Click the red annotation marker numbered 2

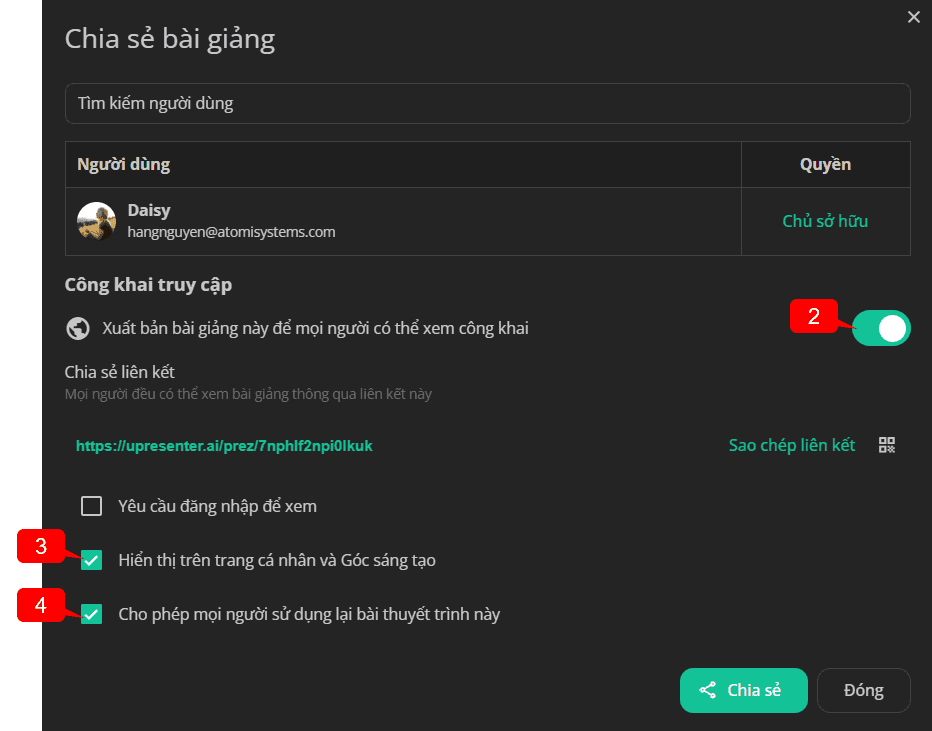tap(813, 316)
